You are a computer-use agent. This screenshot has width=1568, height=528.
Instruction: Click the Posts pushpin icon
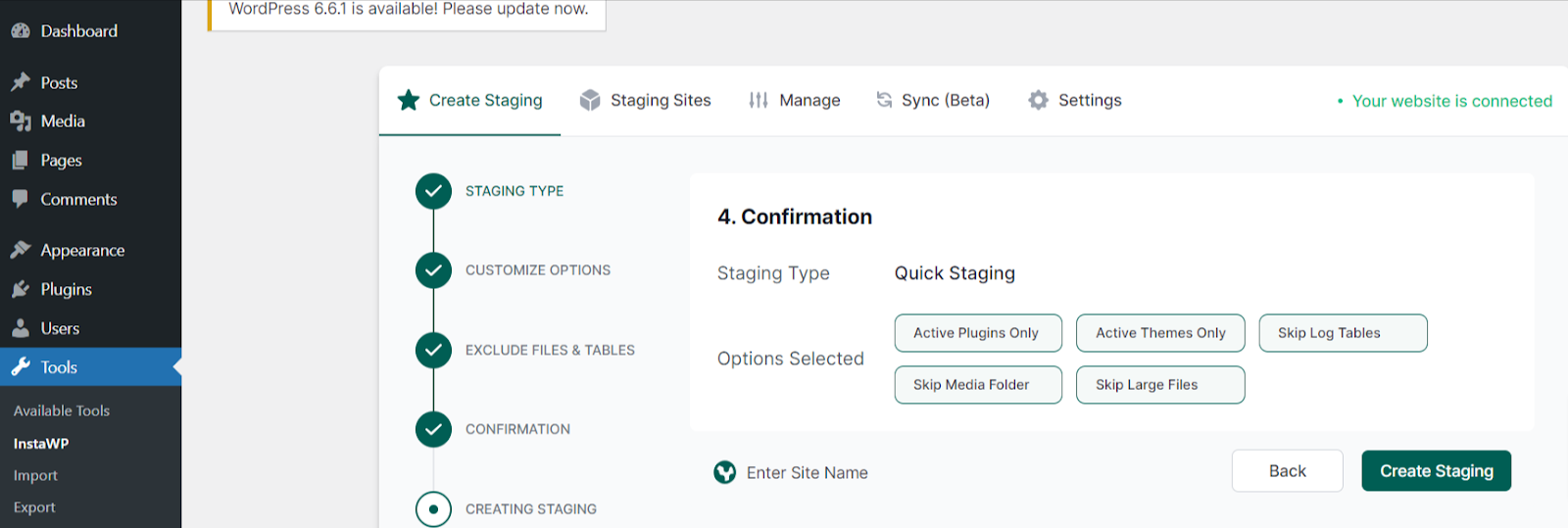coord(21,82)
